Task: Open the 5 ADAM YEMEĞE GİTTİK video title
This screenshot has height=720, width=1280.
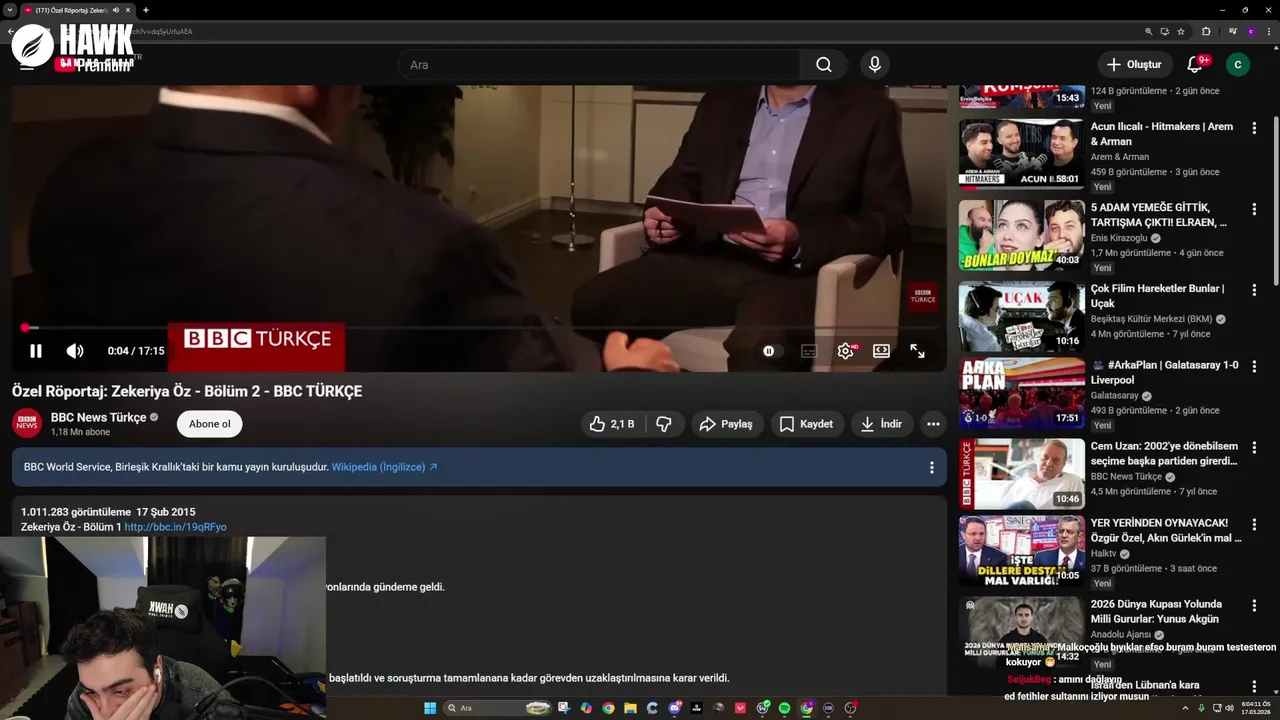Action: pos(1159,215)
